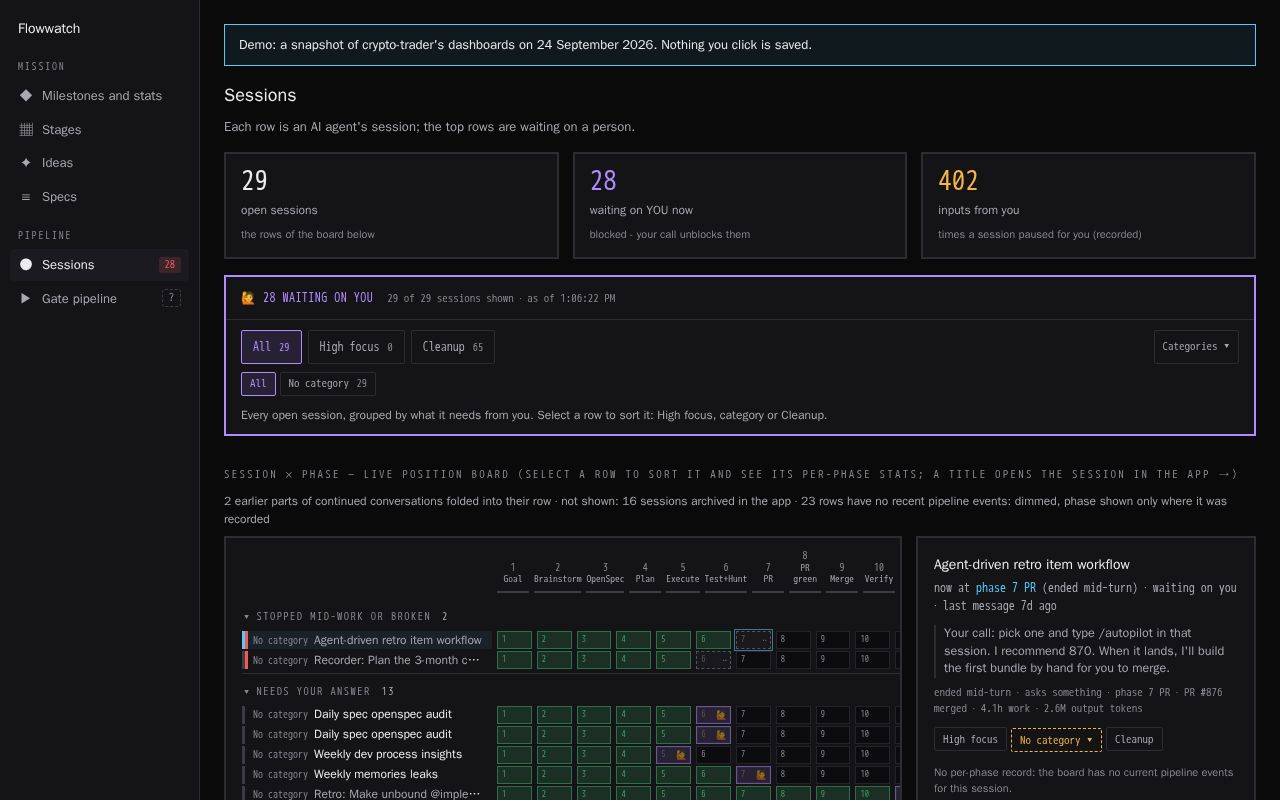Viewport: 1280px width, 800px height.
Task: Click the 29 open sessions stat card
Action: point(391,206)
